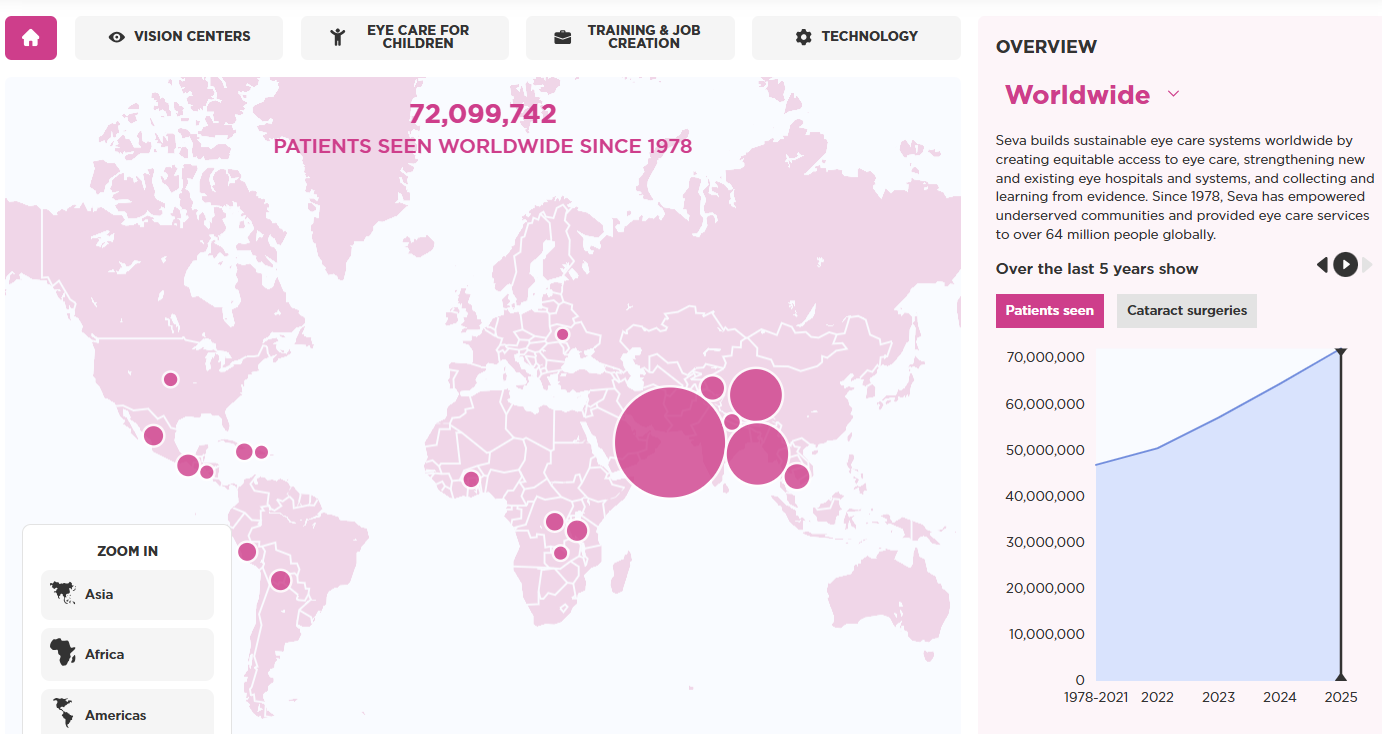Open Eye Care for Children section
Image resolution: width=1382 pixels, height=734 pixels.
(405, 38)
